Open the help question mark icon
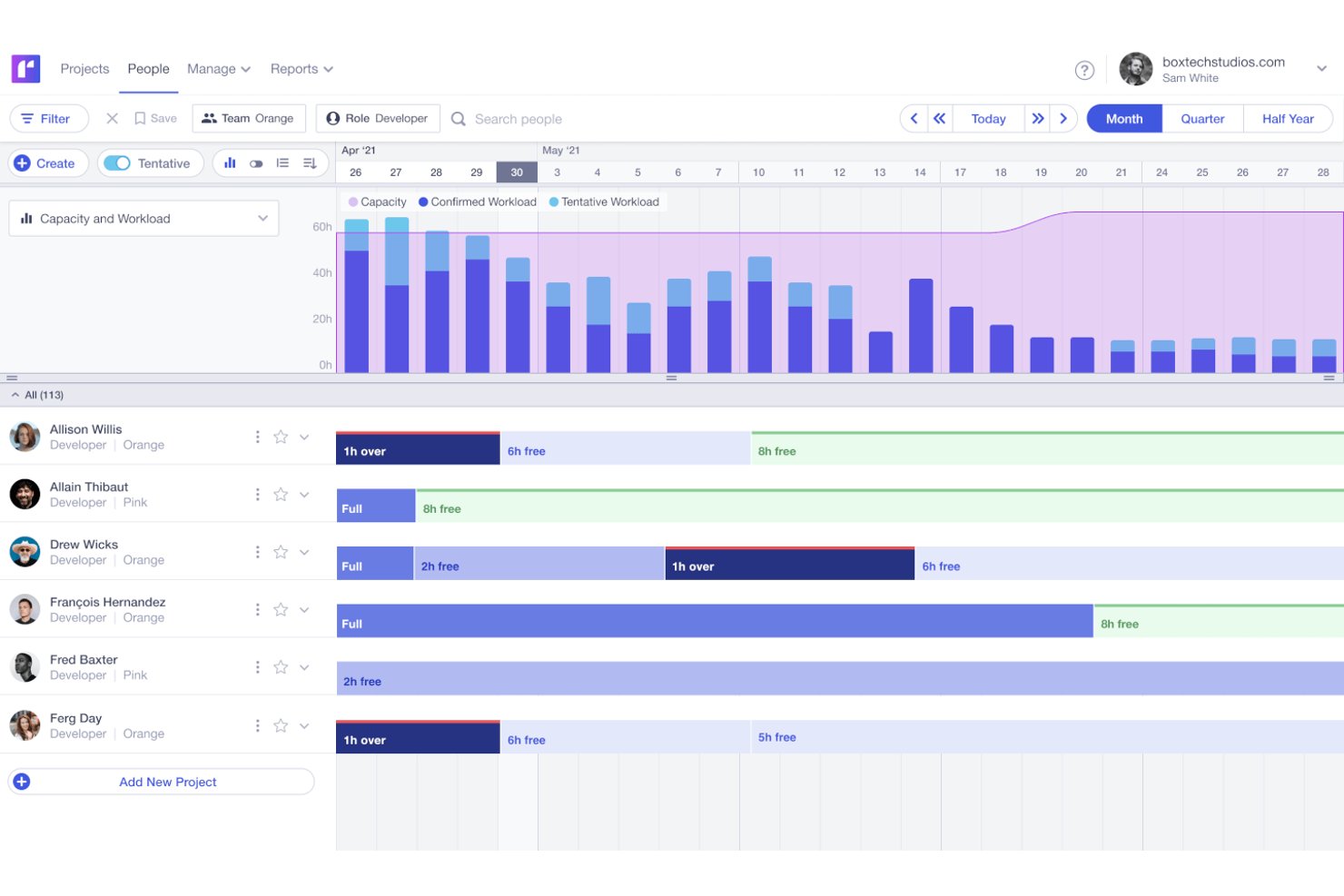The image size is (1344, 896). pyautogui.click(x=1084, y=70)
